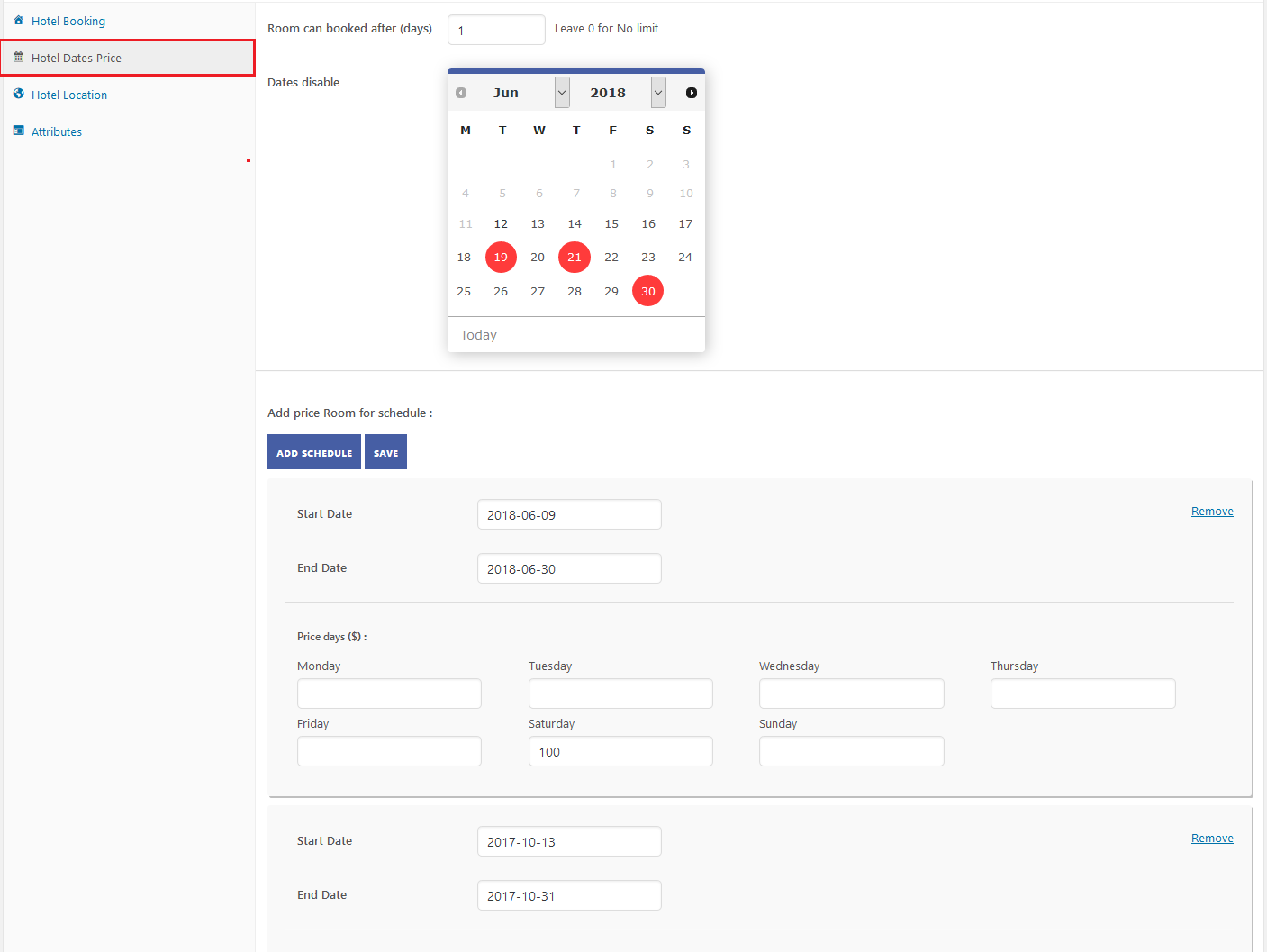
Task: Remove the 2017-10-13 schedule
Action: pyautogui.click(x=1212, y=839)
